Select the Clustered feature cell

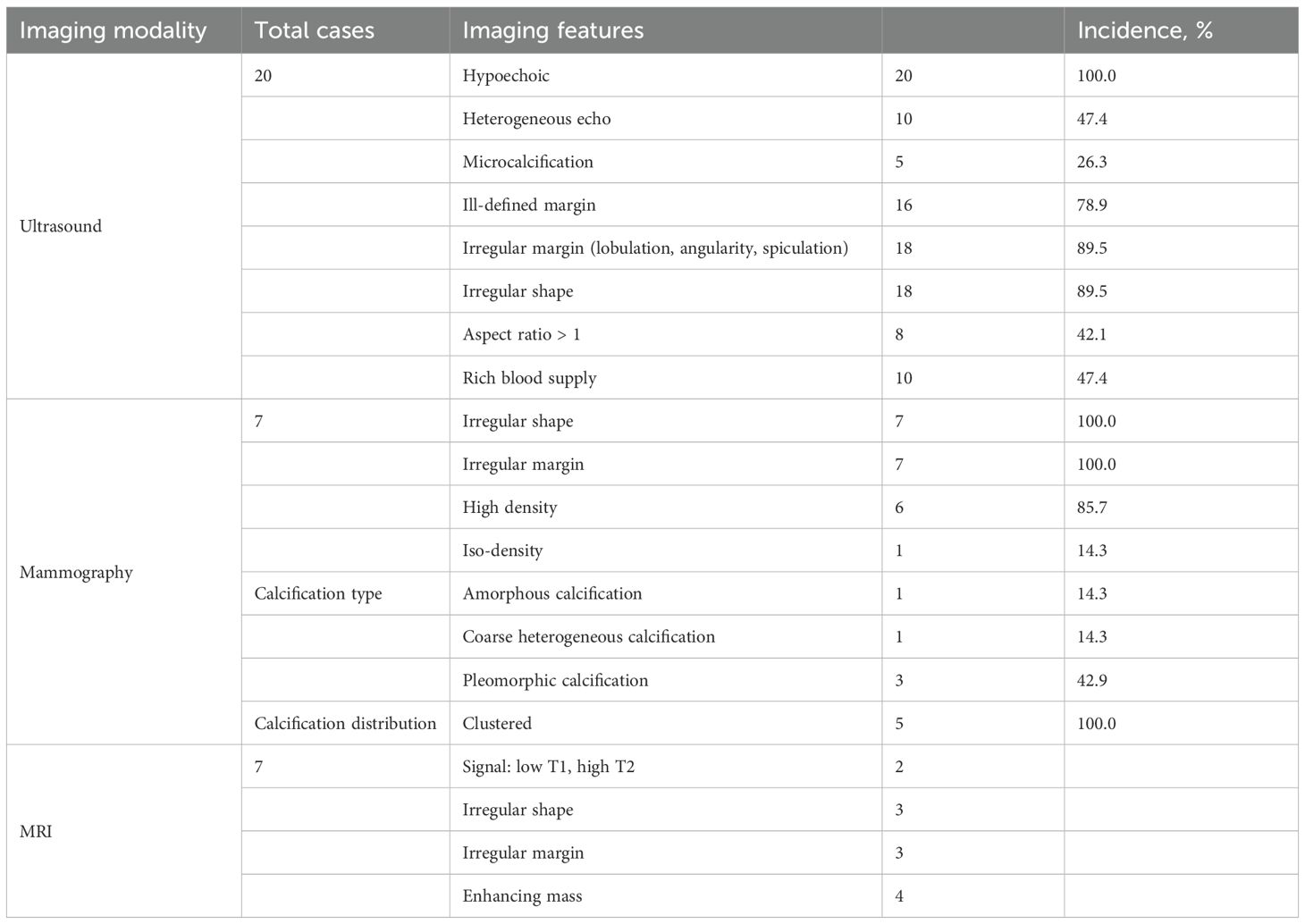[497, 723]
